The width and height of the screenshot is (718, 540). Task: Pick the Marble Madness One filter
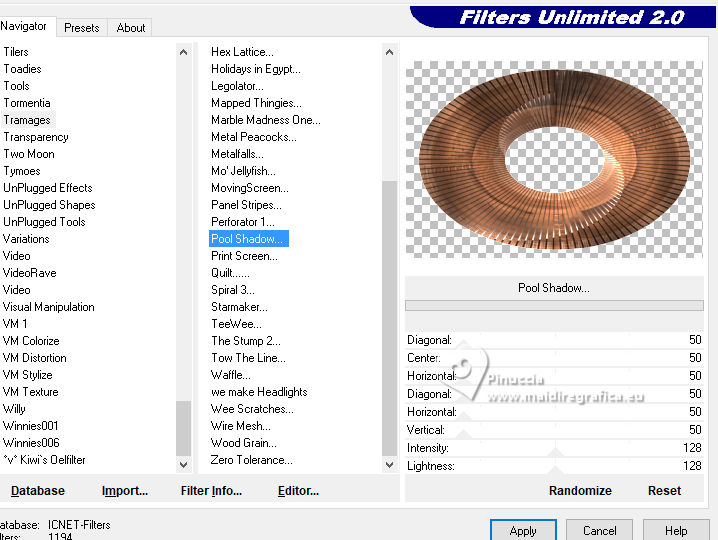(266, 120)
